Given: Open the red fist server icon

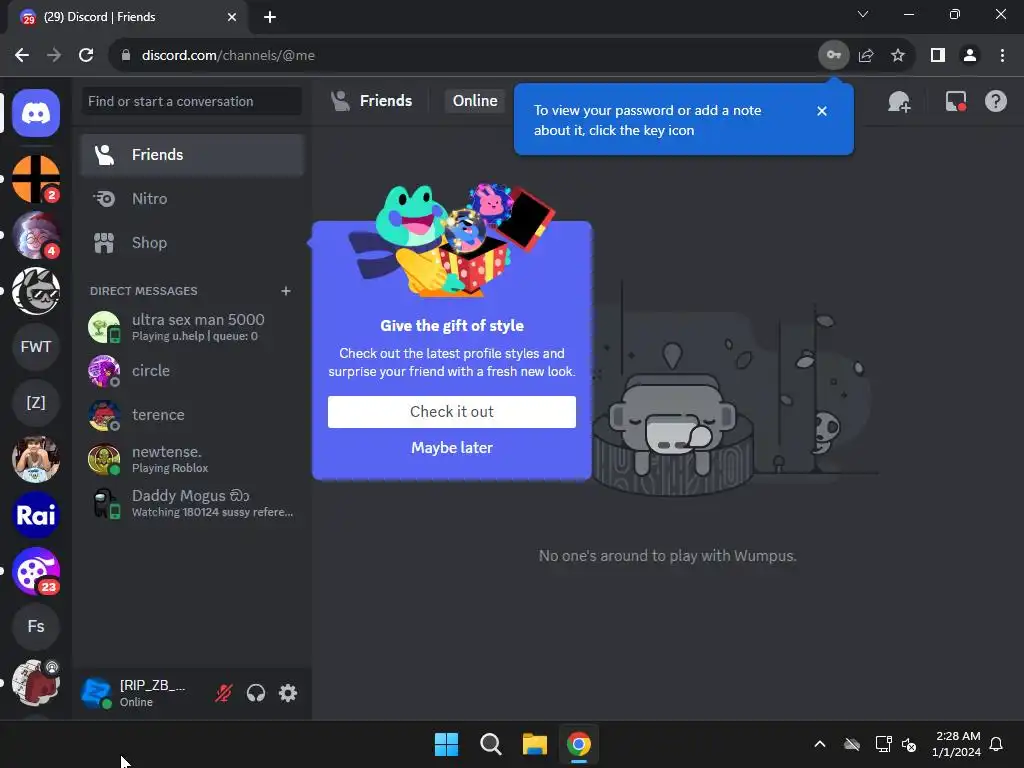Looking at the screenshot, I should [36, 683].
